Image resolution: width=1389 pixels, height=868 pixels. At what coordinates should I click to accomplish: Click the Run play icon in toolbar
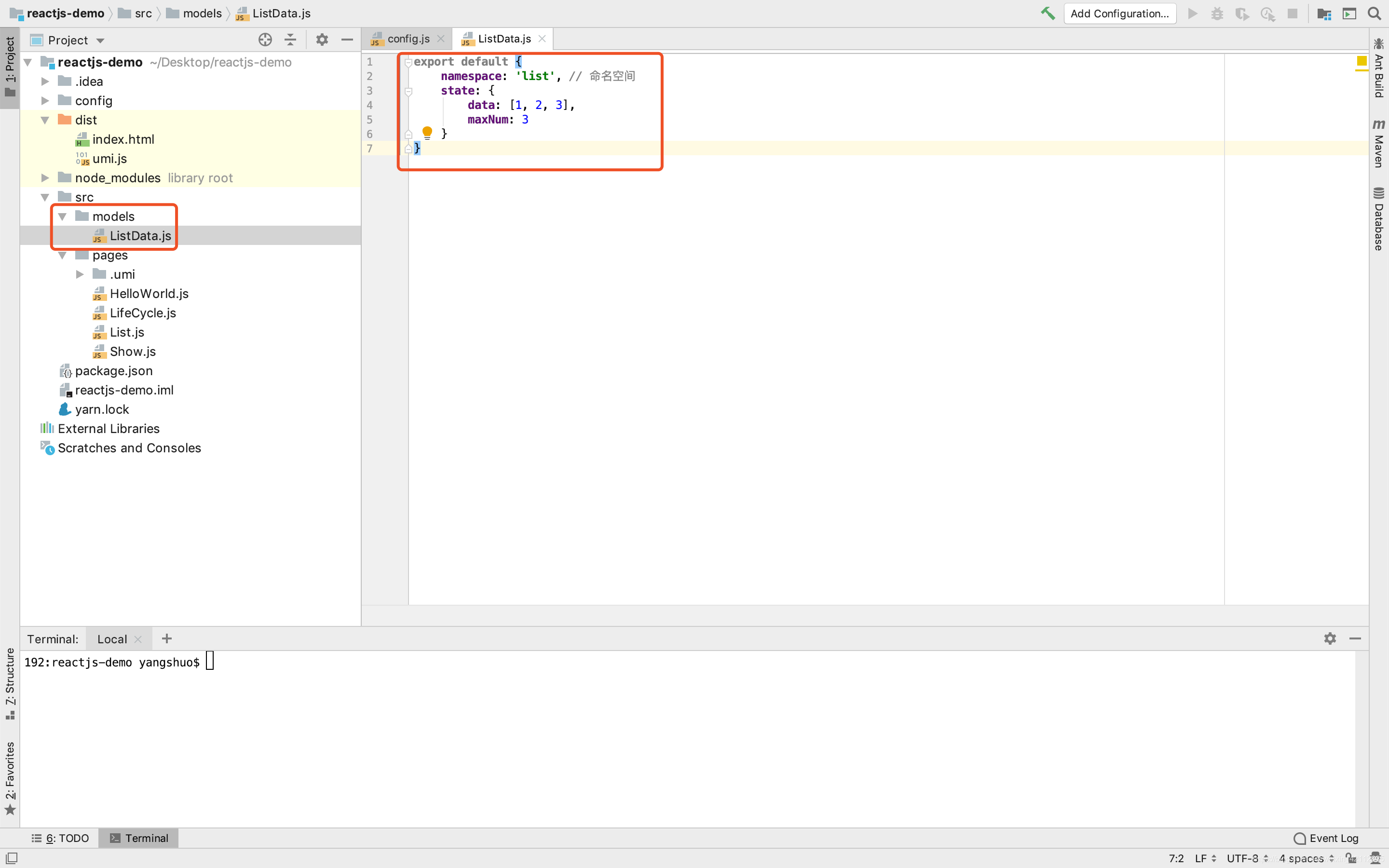pyautogui.click(x=1192, y=13)
